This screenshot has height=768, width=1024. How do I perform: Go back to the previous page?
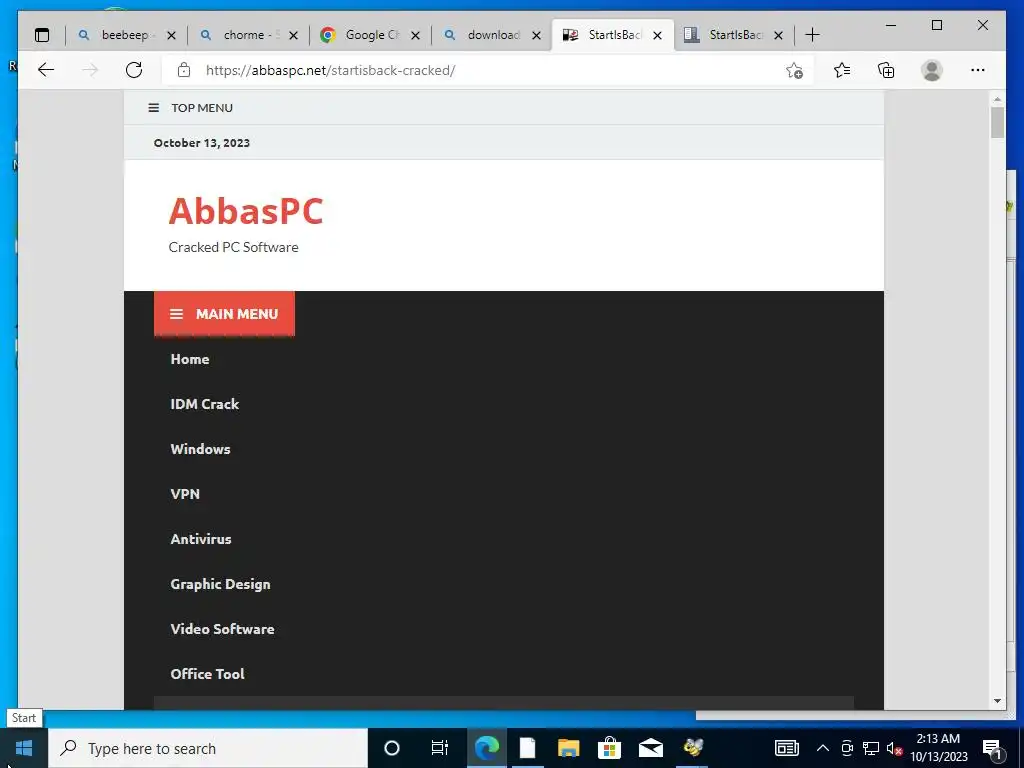point(46,70)
